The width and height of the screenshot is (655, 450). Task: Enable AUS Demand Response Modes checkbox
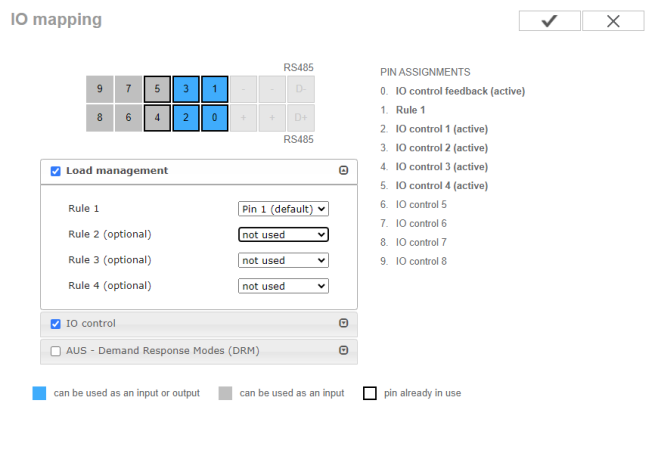click(56, 351)
